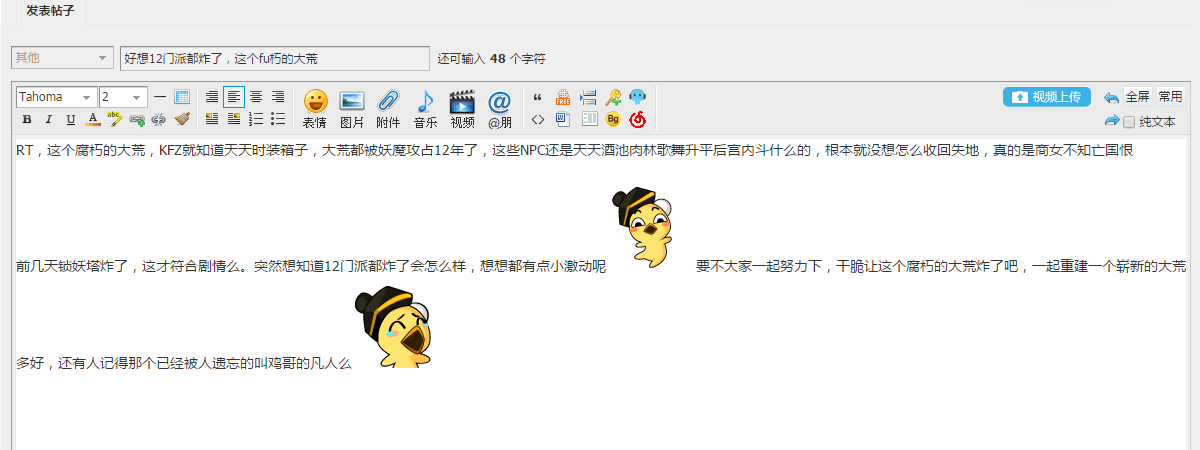Image resolution: width=1200 pixels, height=450 pixels.
Task: Insert an image with the 图片 icon
Action: (x=352, y=108)
